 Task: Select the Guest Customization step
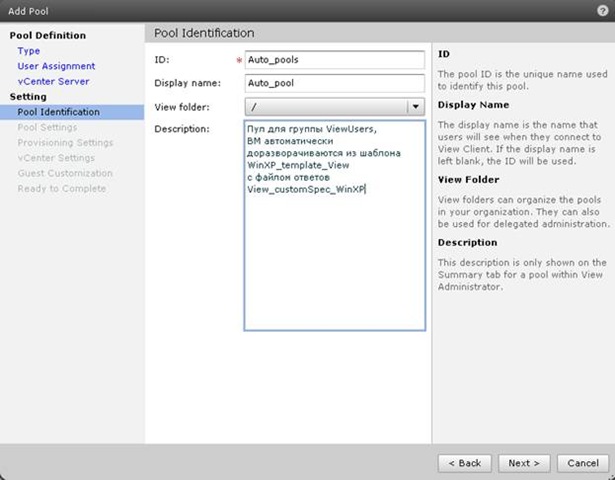click(65, 173)
